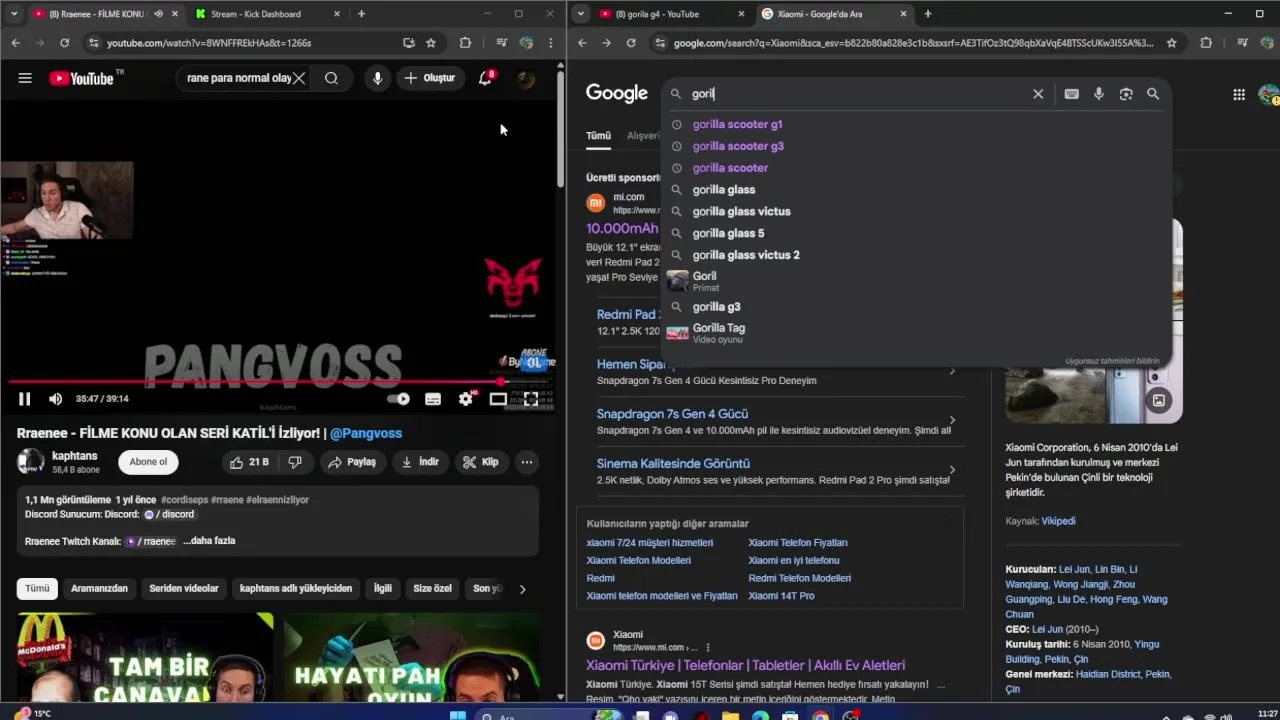Open more actions three-dot menu under video
The width and height of the screenshot is (1280, 720).
[526, 462]
